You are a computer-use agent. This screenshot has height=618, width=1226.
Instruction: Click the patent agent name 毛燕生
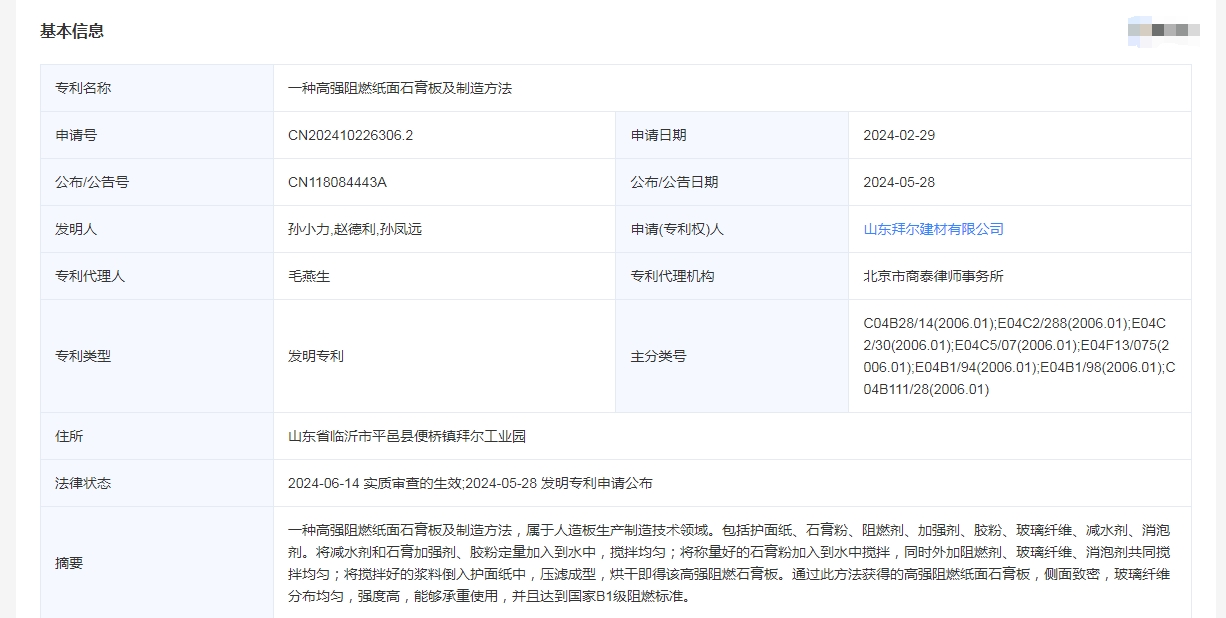309,276
